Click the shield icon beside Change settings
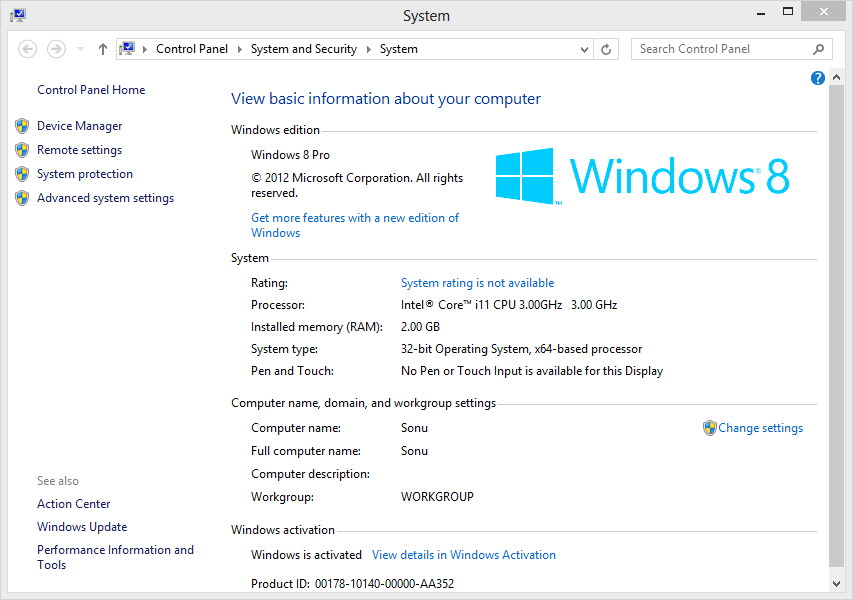 pos(709,427)
